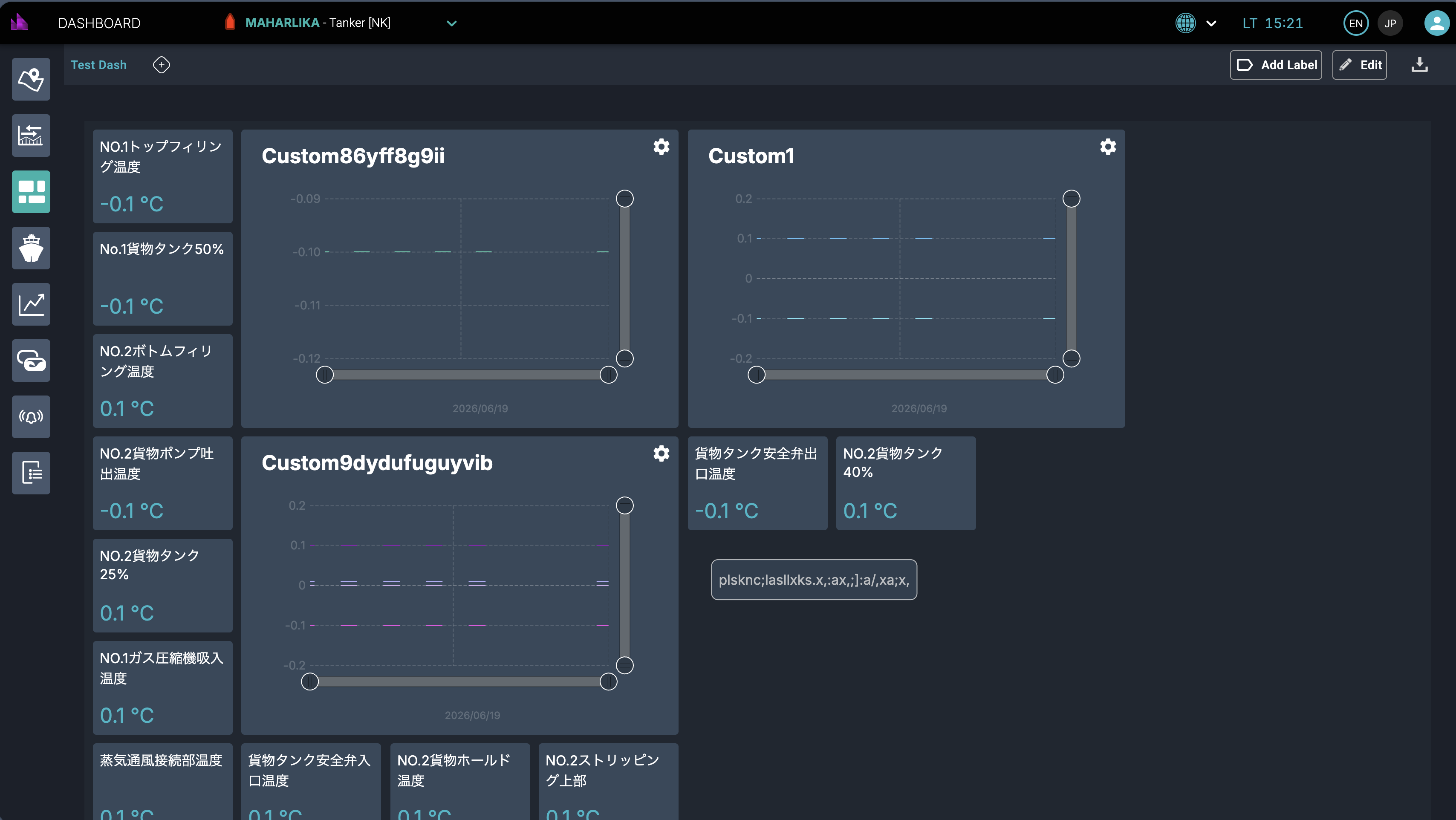Open settings gear for Custom86yff8g9ii chart
This screenshot has width=1456, height=820.
pyautogui.click(x=662, y=147)
